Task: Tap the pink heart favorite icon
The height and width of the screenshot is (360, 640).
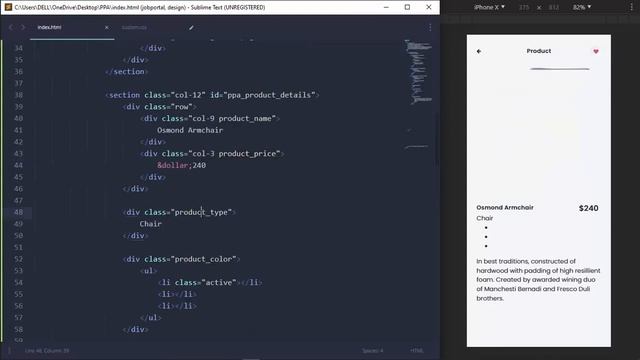Action: point(596,51)
